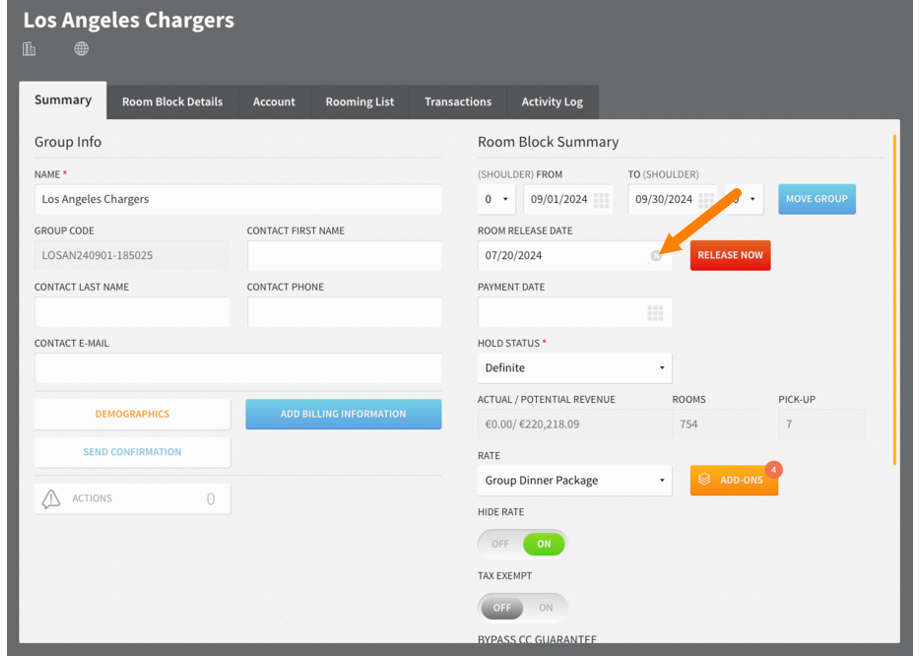Click the Actions button showing 0
Screen dimensions: 920x656
133,499
